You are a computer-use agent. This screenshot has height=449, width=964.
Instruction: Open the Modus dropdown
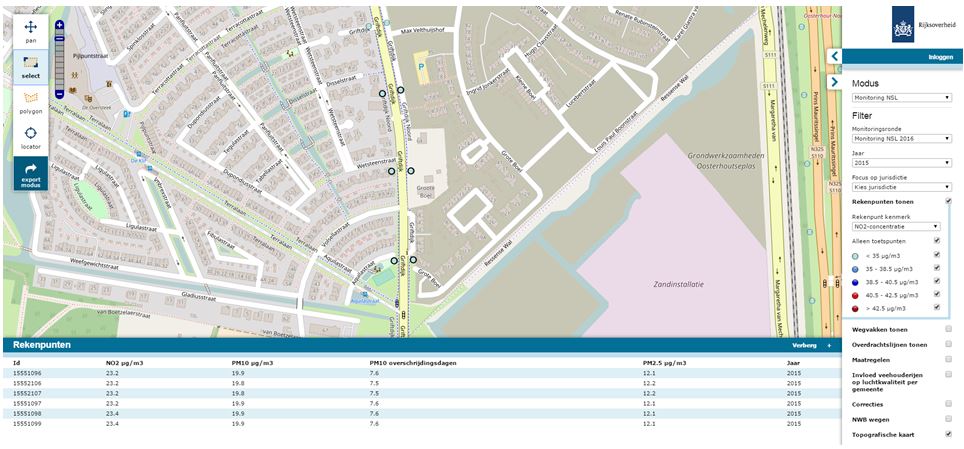point(900,98)
